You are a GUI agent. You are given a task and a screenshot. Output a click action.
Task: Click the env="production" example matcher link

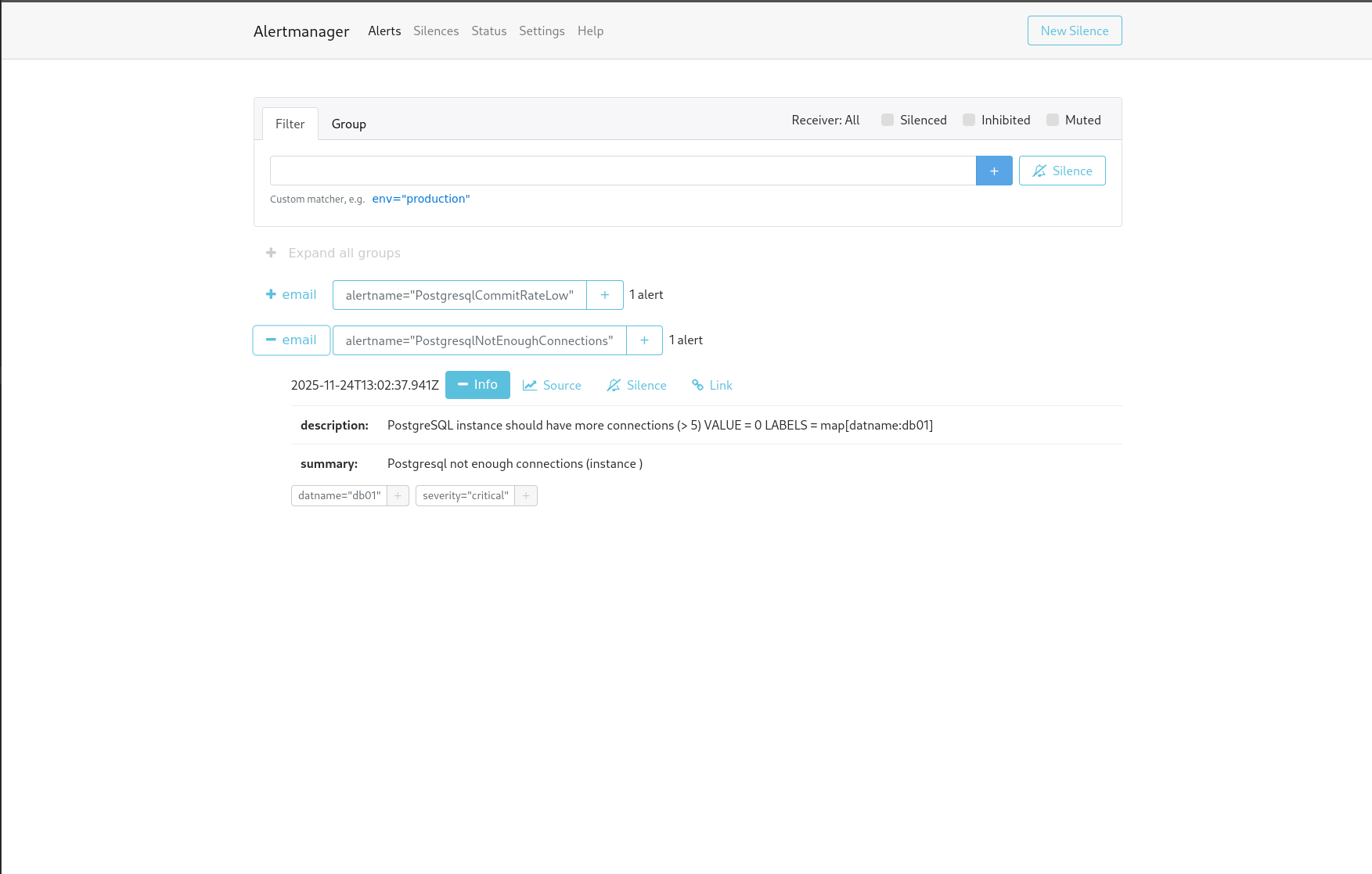click(420, 198)
